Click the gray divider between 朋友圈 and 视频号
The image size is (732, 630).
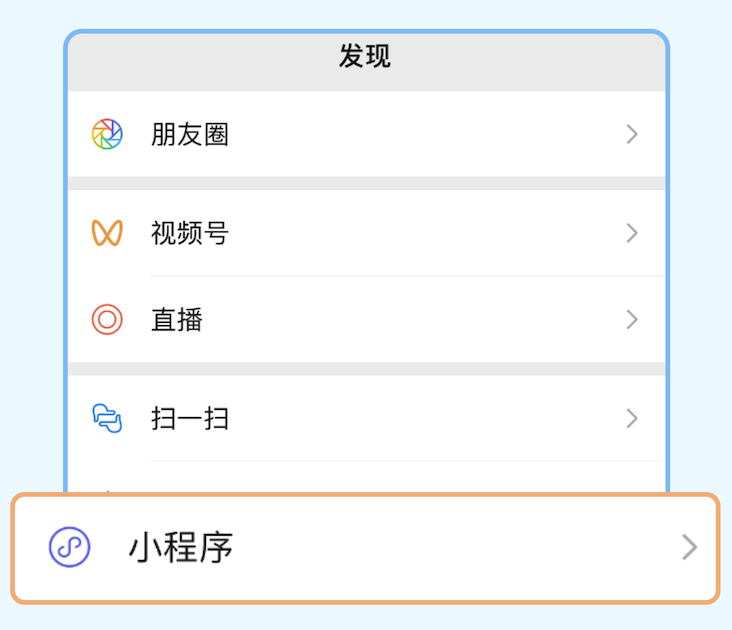(366, 183)
